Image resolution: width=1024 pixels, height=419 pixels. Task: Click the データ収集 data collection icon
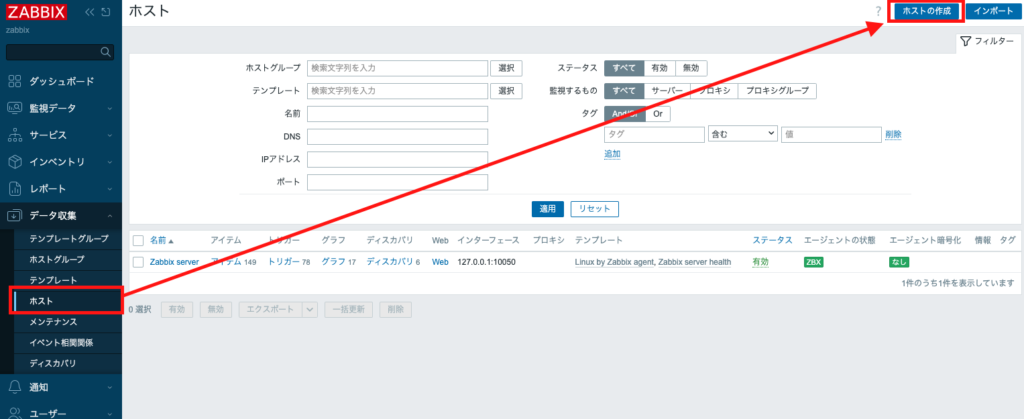coord(14,215)
